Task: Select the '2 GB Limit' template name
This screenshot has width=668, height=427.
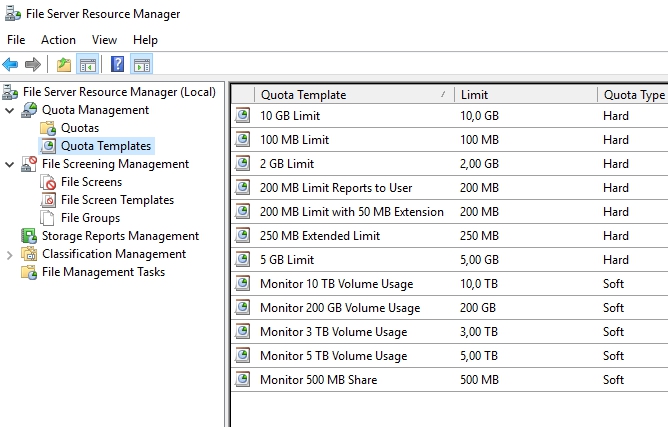Action: click(287, 164)
